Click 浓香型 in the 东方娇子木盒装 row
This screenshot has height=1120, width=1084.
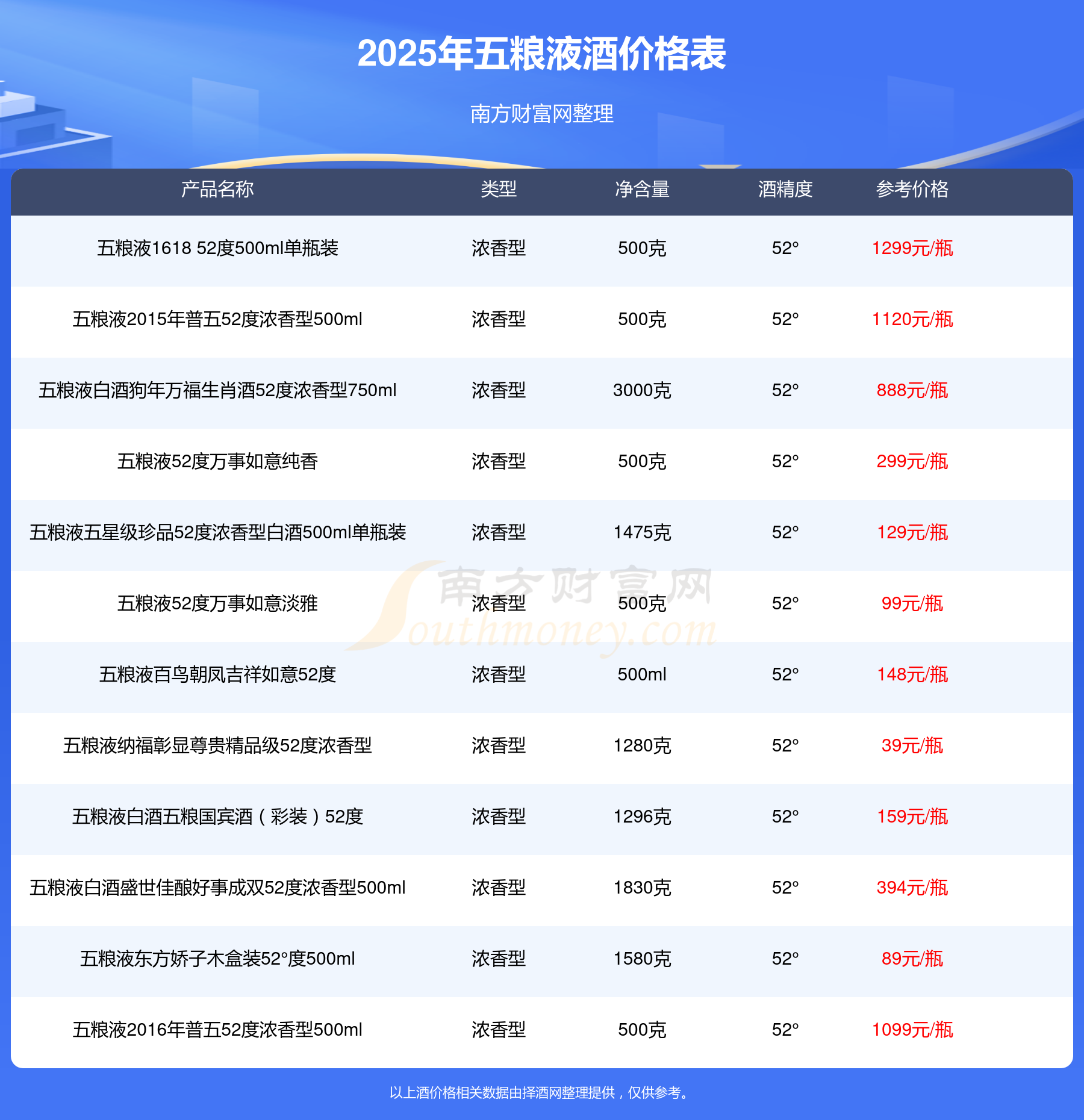[x=499, y=959]
